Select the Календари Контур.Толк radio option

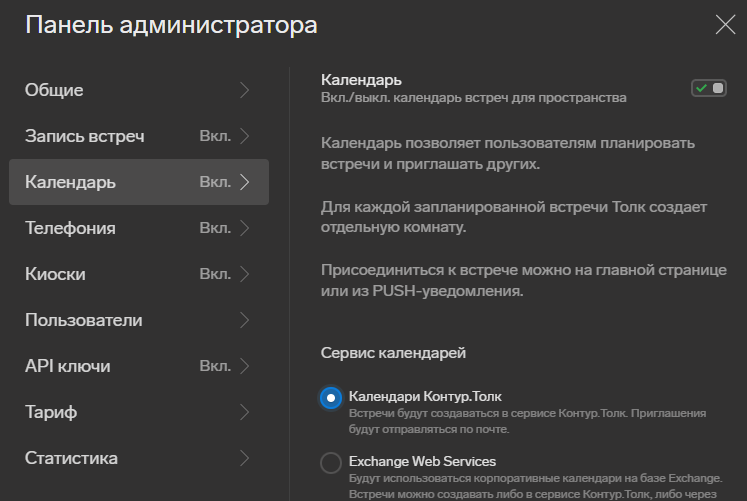331,398
